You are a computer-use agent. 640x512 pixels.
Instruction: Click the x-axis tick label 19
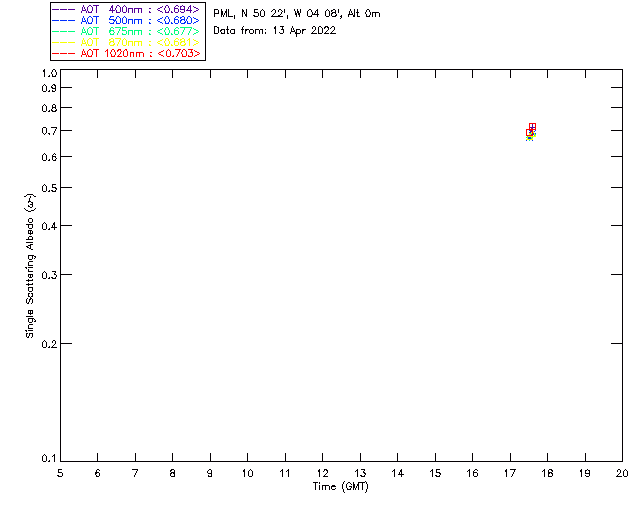tap(585, 473)
